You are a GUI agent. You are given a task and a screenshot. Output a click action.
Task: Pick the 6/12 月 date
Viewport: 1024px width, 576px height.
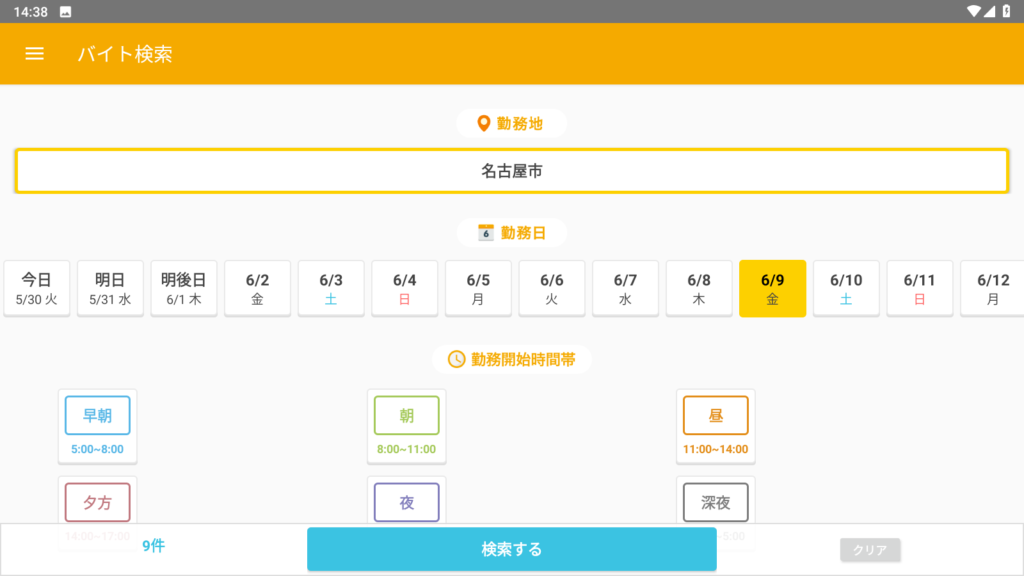993,288
